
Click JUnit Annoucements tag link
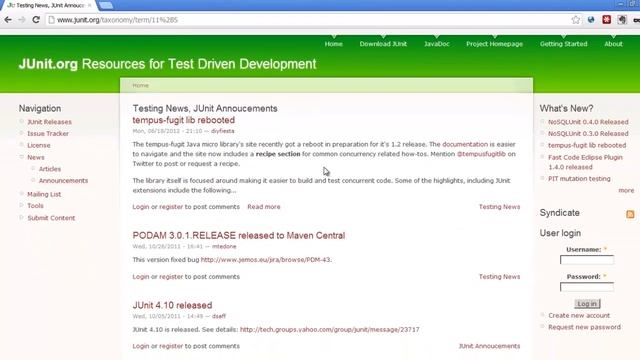click(489, 346)
